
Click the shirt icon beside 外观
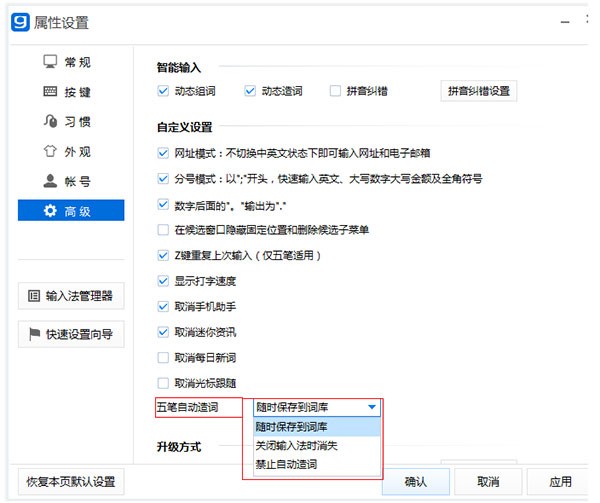point(50,151)
